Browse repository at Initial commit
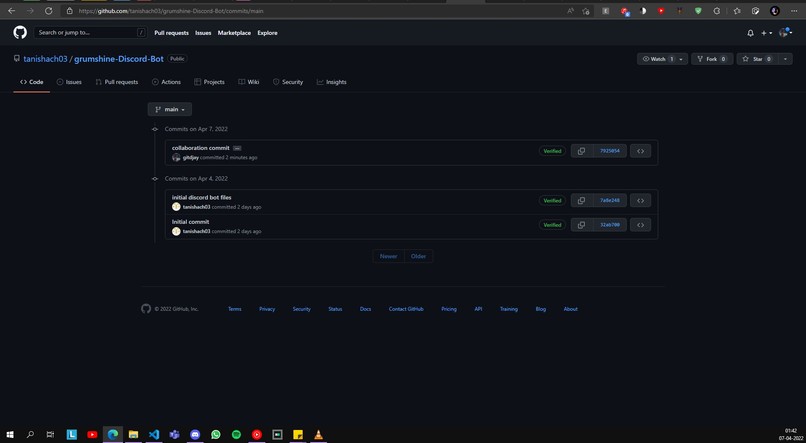806x443 pixels. (x=640, y=225)
